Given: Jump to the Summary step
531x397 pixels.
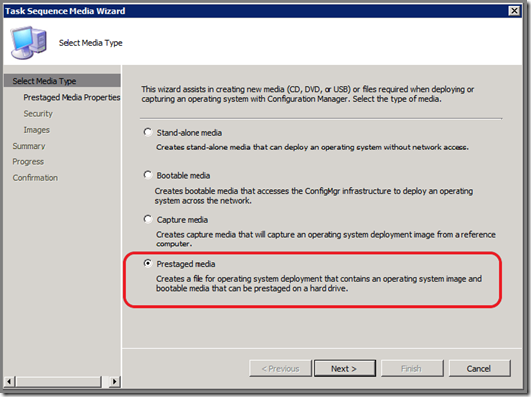Looking at the screenshot, I should [29, 146].
